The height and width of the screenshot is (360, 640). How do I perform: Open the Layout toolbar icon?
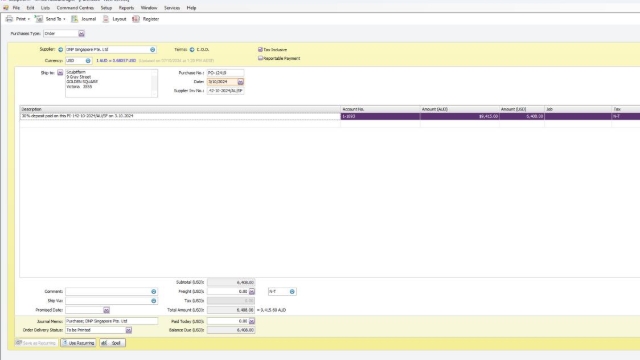(x=106, y=19)
